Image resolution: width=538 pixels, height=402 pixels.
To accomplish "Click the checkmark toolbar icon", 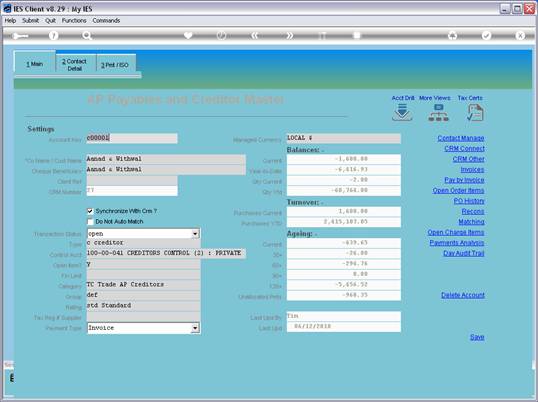I will click(x=486, y=35).
